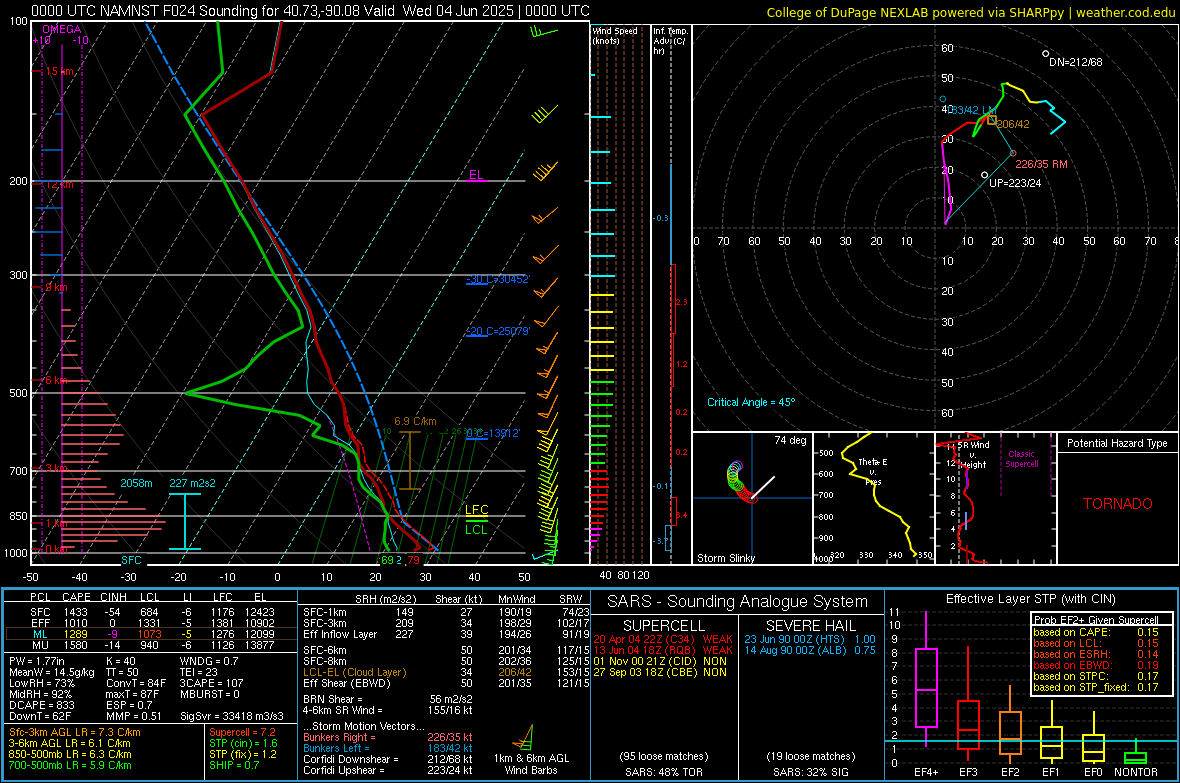Click the 1km & 6km AGL wind barb icon
Screen dimensions: 1180x783
tap(525, 738)
